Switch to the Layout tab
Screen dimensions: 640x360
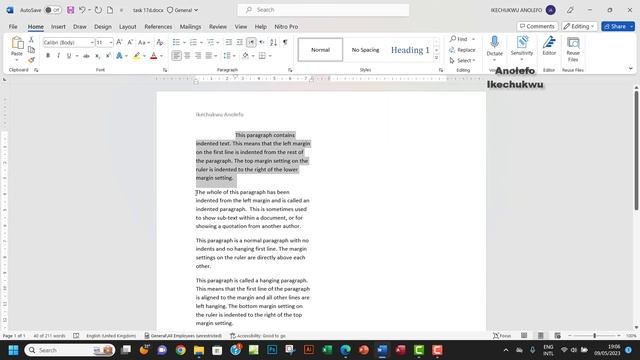point(128,27)
